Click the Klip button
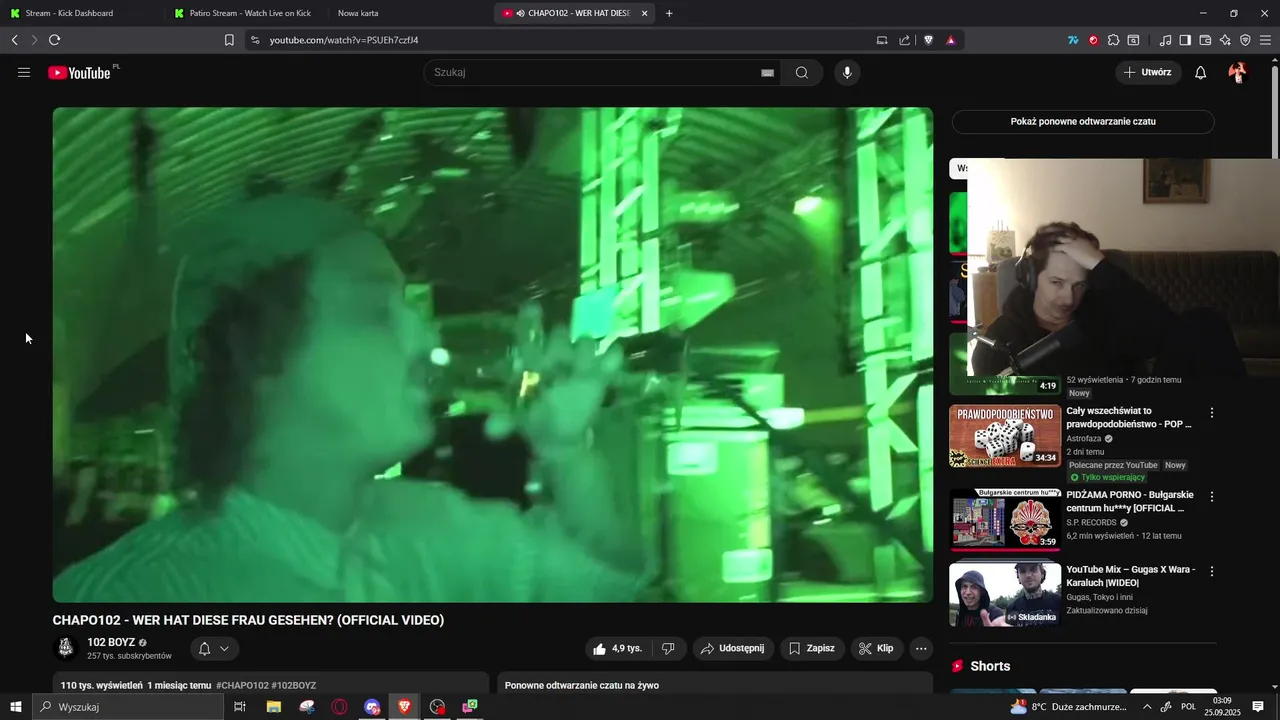 [x=877, y=649]
